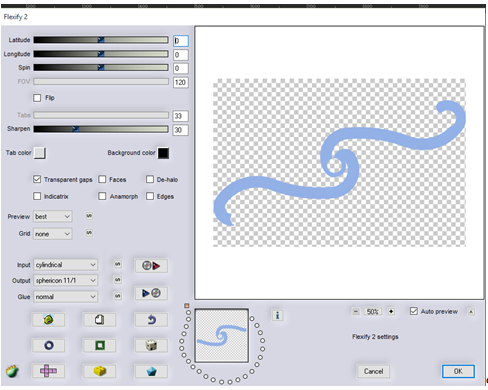The width and height of the screenshot is (488, 390).
Task: Confirm settings with the OK button
Action: pos(458,371)
